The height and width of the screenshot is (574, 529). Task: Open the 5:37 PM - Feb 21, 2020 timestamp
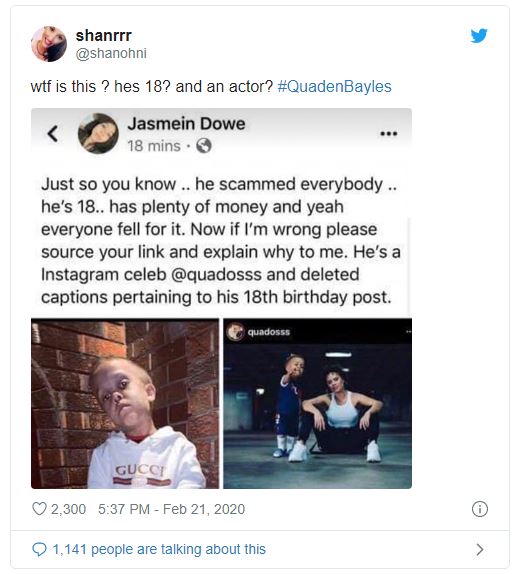(171, 509)
